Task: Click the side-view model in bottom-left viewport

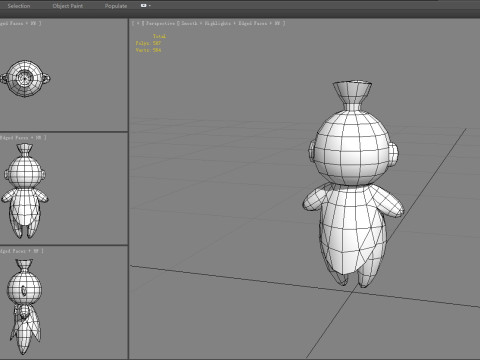Action: (24, 307)
